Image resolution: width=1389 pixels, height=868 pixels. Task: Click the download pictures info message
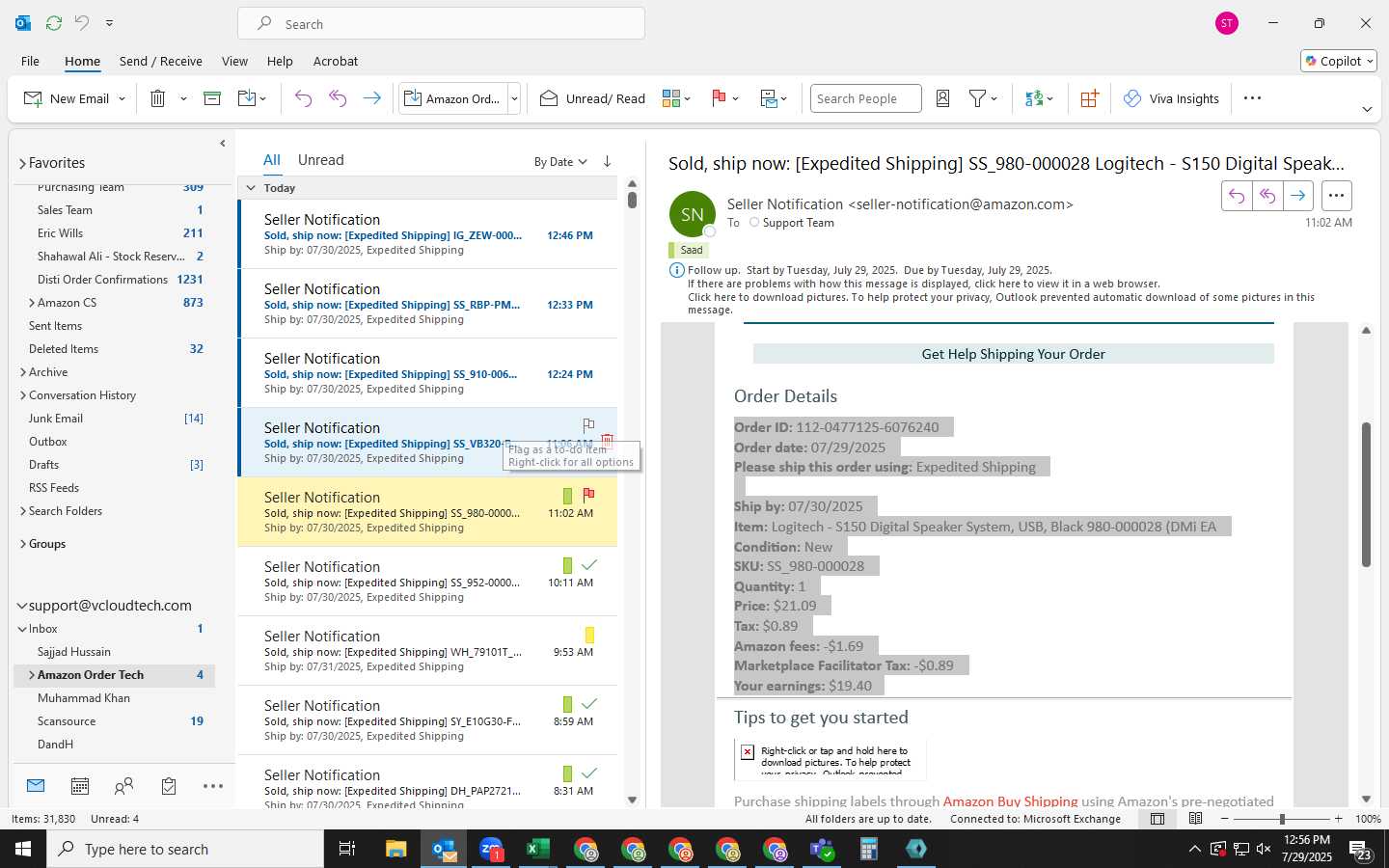coord(1001,303)
